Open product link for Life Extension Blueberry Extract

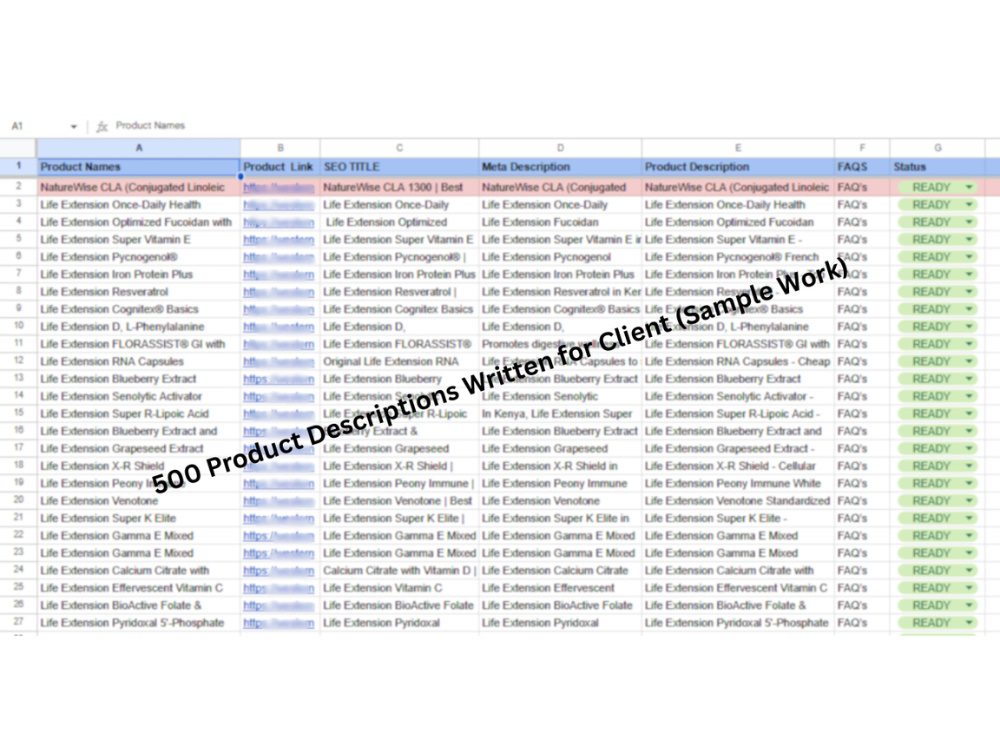(x=279, y=379)
